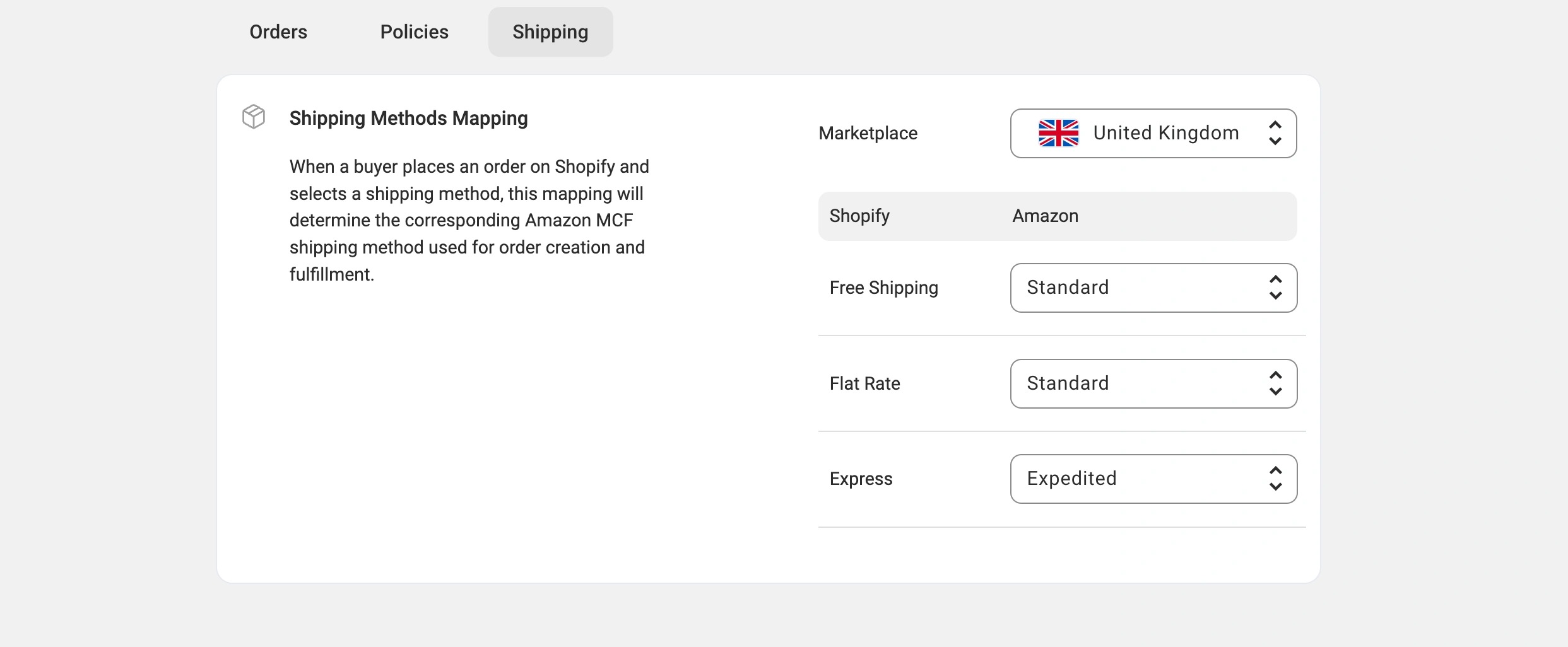1568x647 pixels.
Task: Click the Flat Rate row label
Action: [864, 384]
